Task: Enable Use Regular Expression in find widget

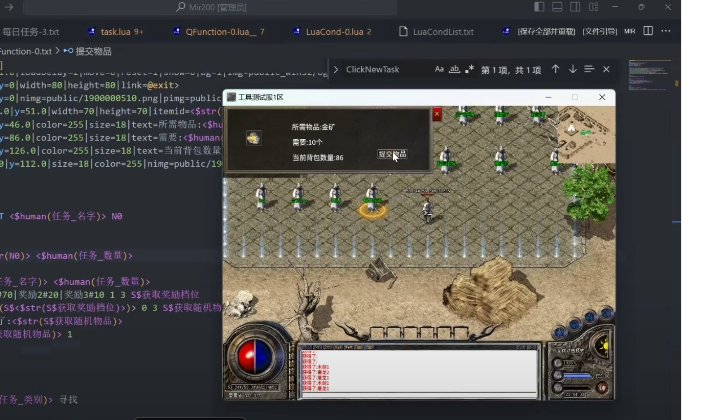Action: [x=470, y=70]
